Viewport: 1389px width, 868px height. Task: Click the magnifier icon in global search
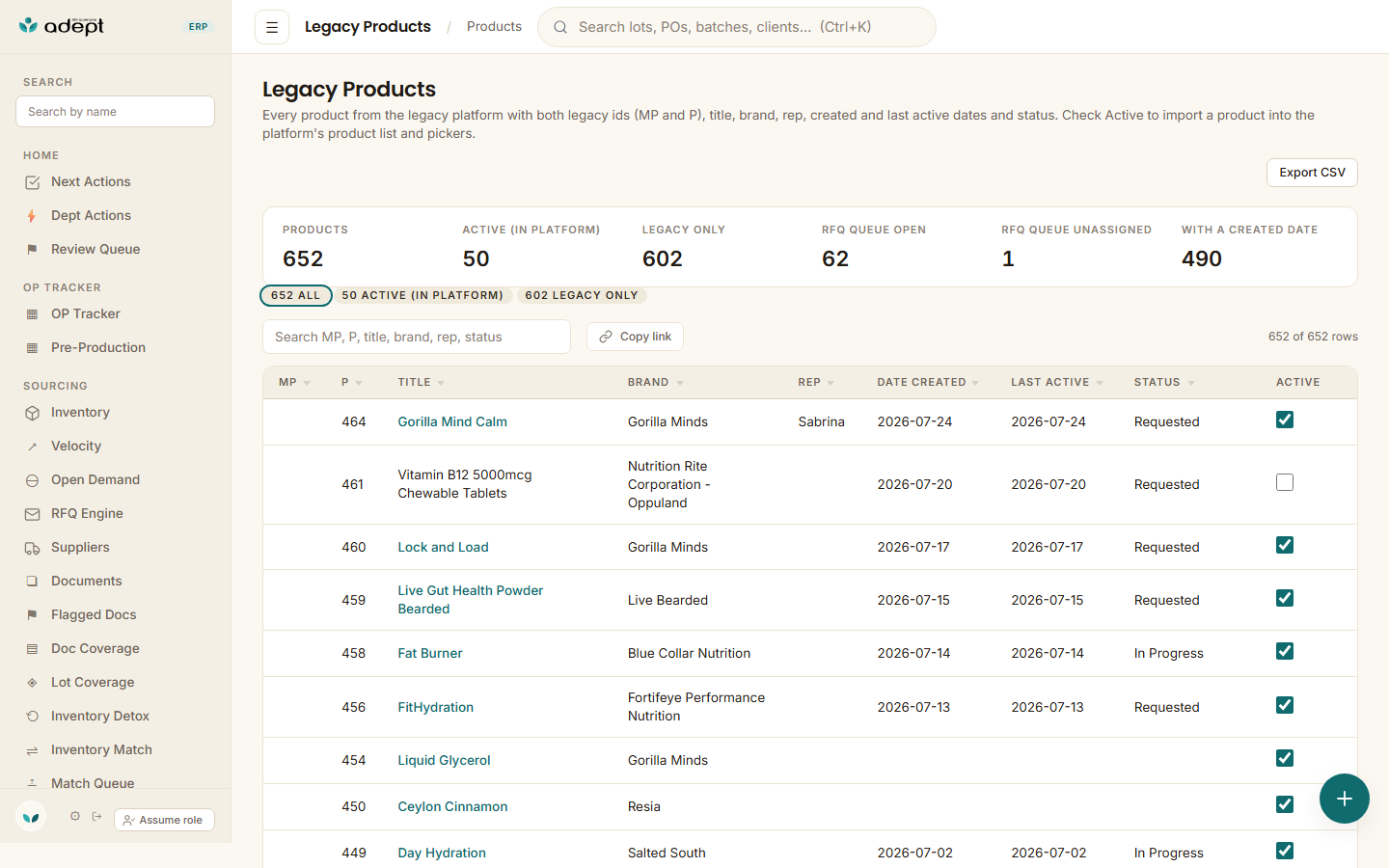coord(560,27)
